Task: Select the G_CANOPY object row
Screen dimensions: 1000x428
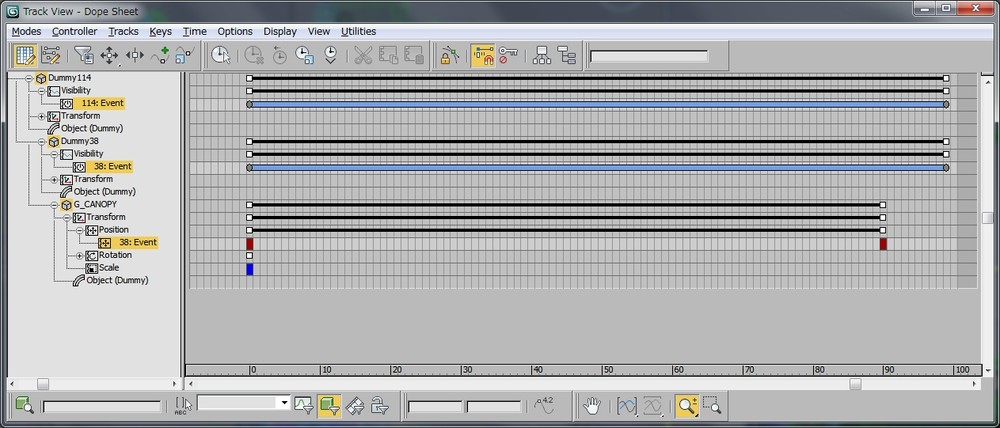Action: click(x=95, y=204)
